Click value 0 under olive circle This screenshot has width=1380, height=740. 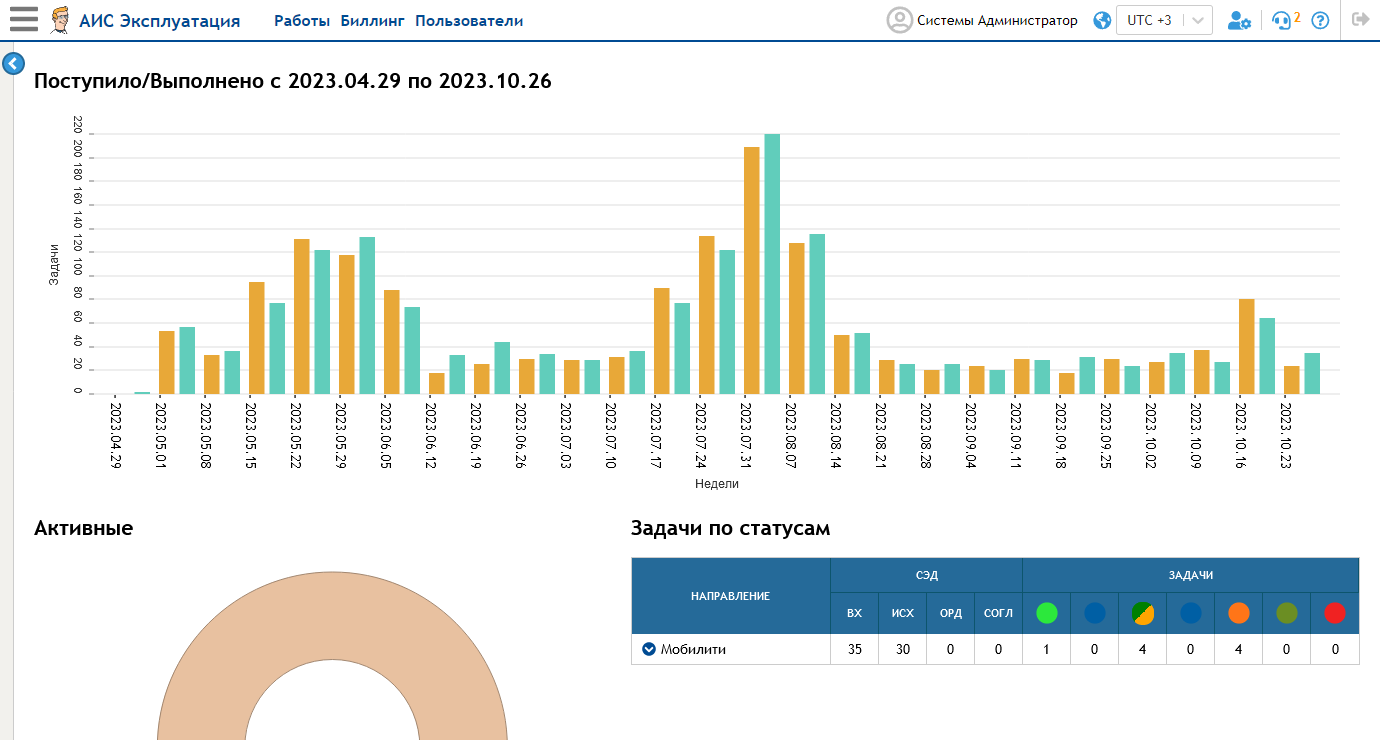[x=1287, y=649]
